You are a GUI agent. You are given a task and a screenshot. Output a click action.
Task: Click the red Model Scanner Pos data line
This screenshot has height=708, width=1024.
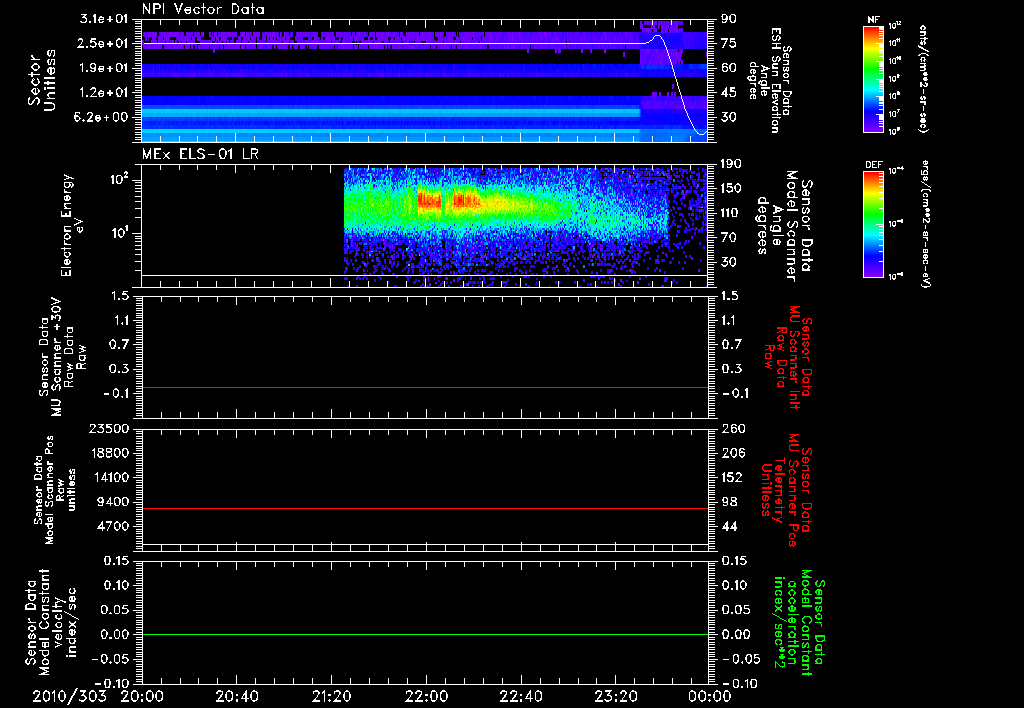425,508
